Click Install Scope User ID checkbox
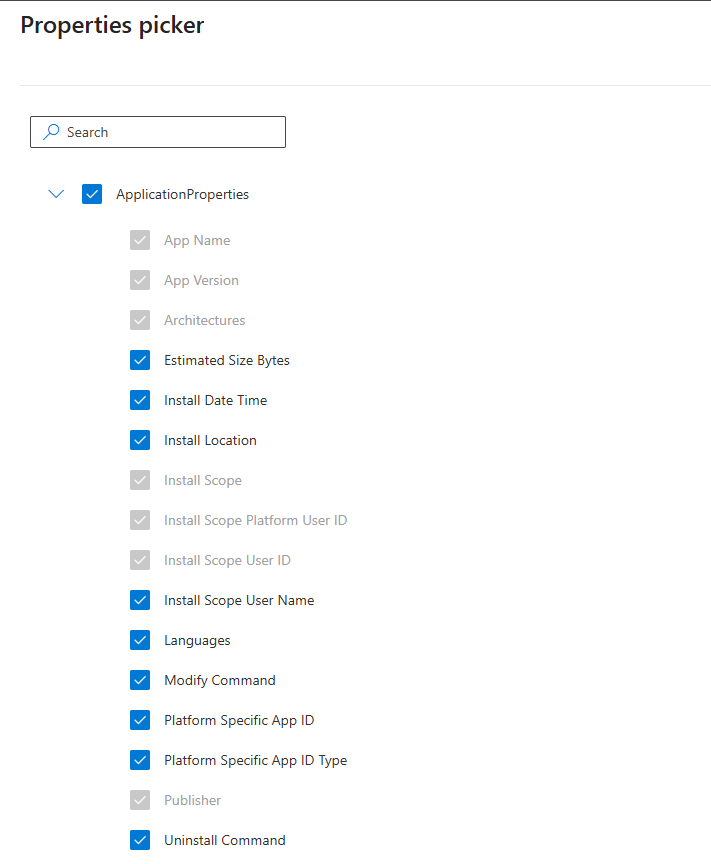This screenshot has width=711, height=864. point(140,560)
